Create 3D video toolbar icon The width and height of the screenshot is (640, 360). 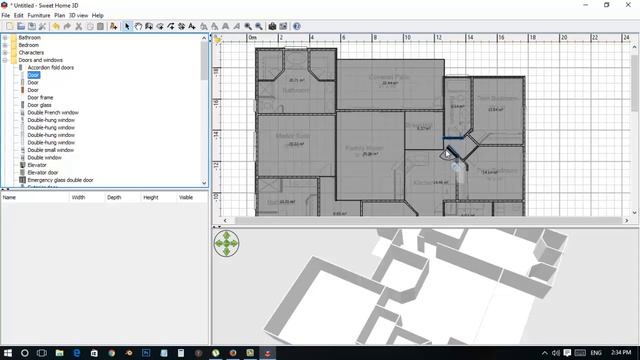pos(283,27)
